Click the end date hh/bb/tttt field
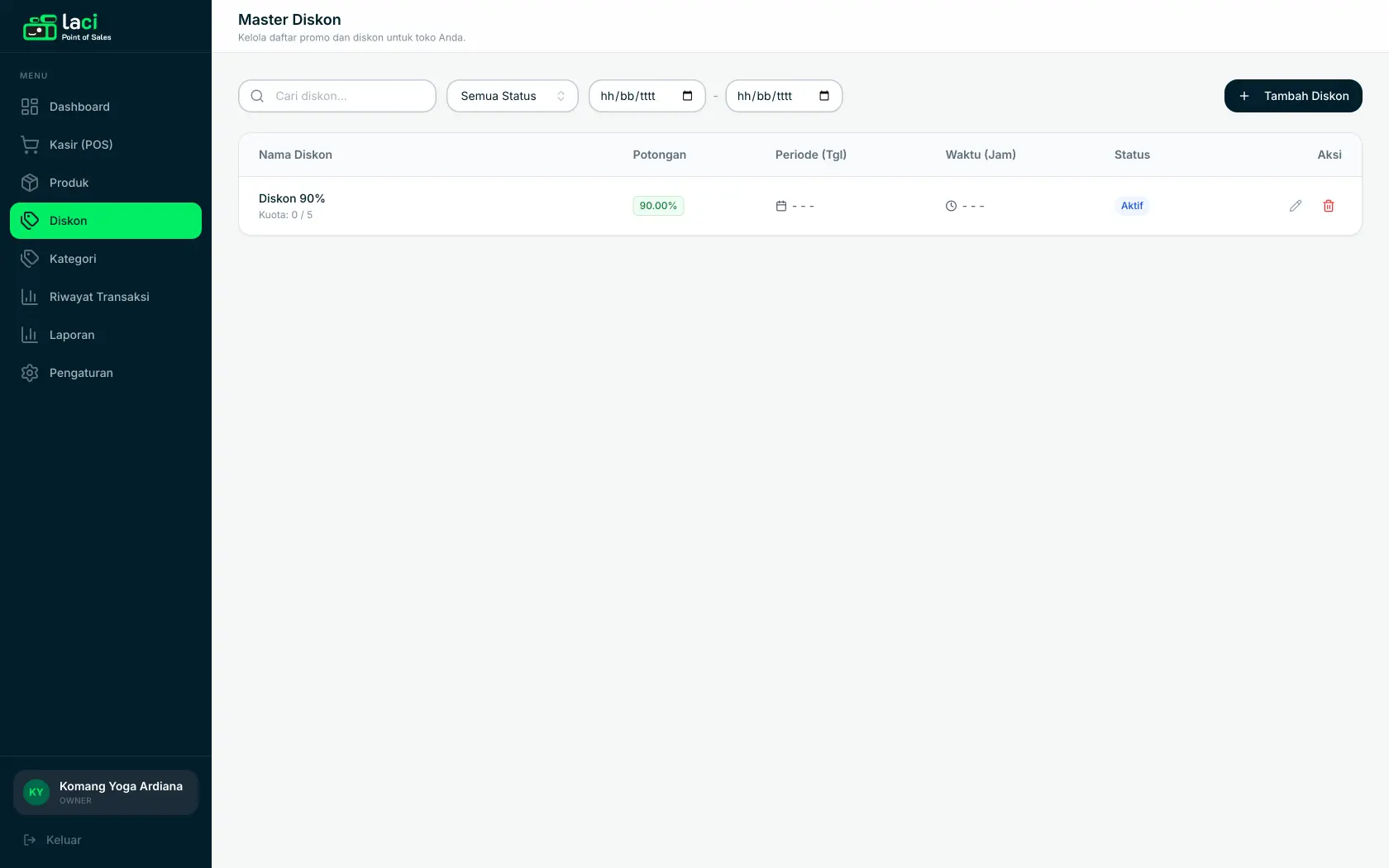Screen dimensions: 1389x868 784,96
